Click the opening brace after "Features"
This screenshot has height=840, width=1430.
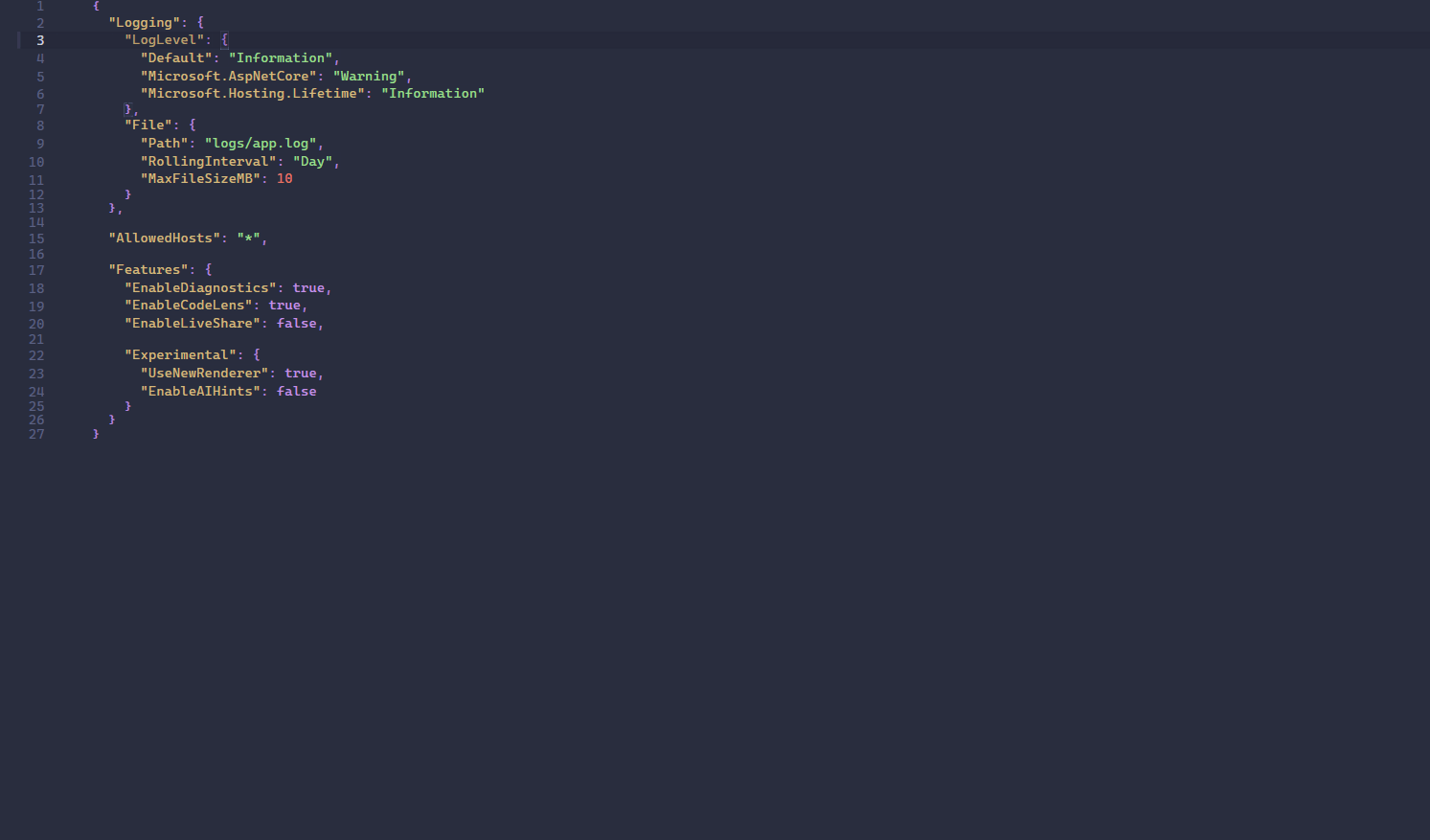coord(209,269)
